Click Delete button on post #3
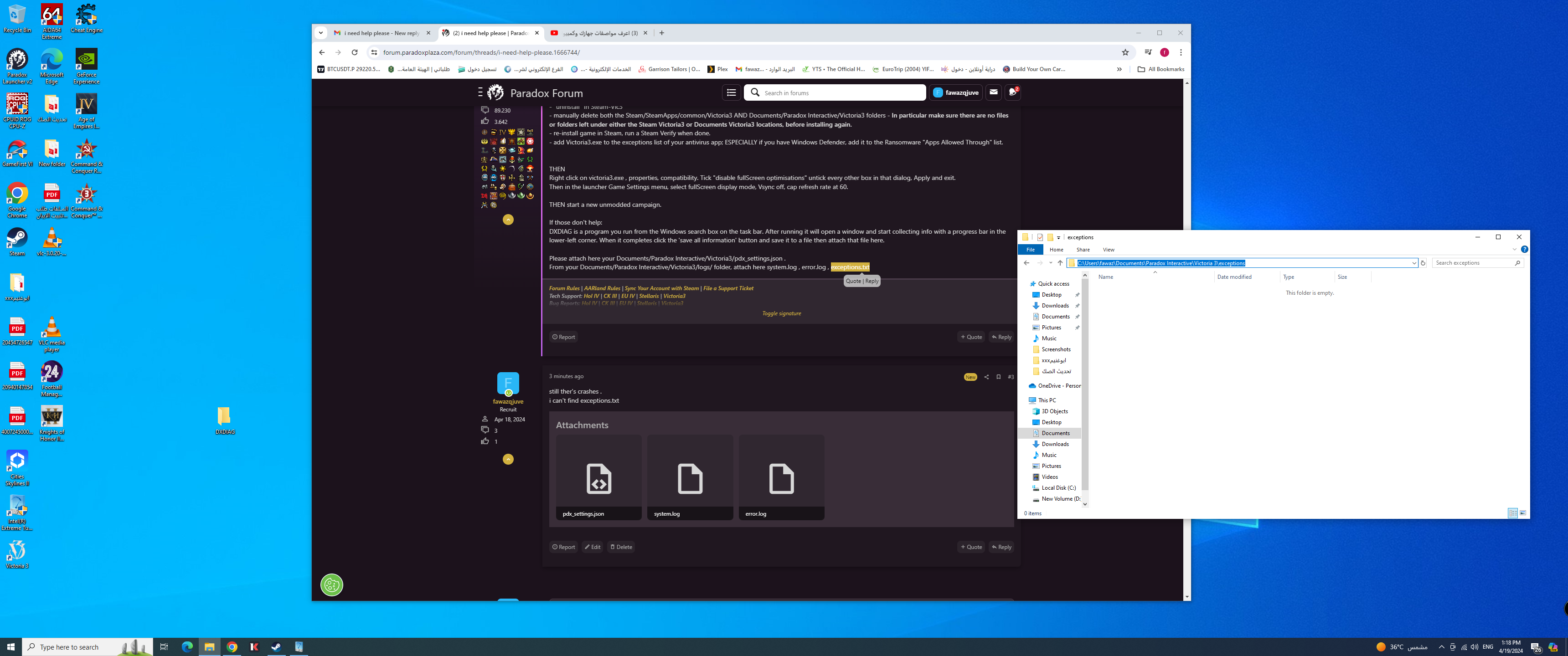Image resolution: width=1568 pixels, height=656 pixels. tap(621, 547)
